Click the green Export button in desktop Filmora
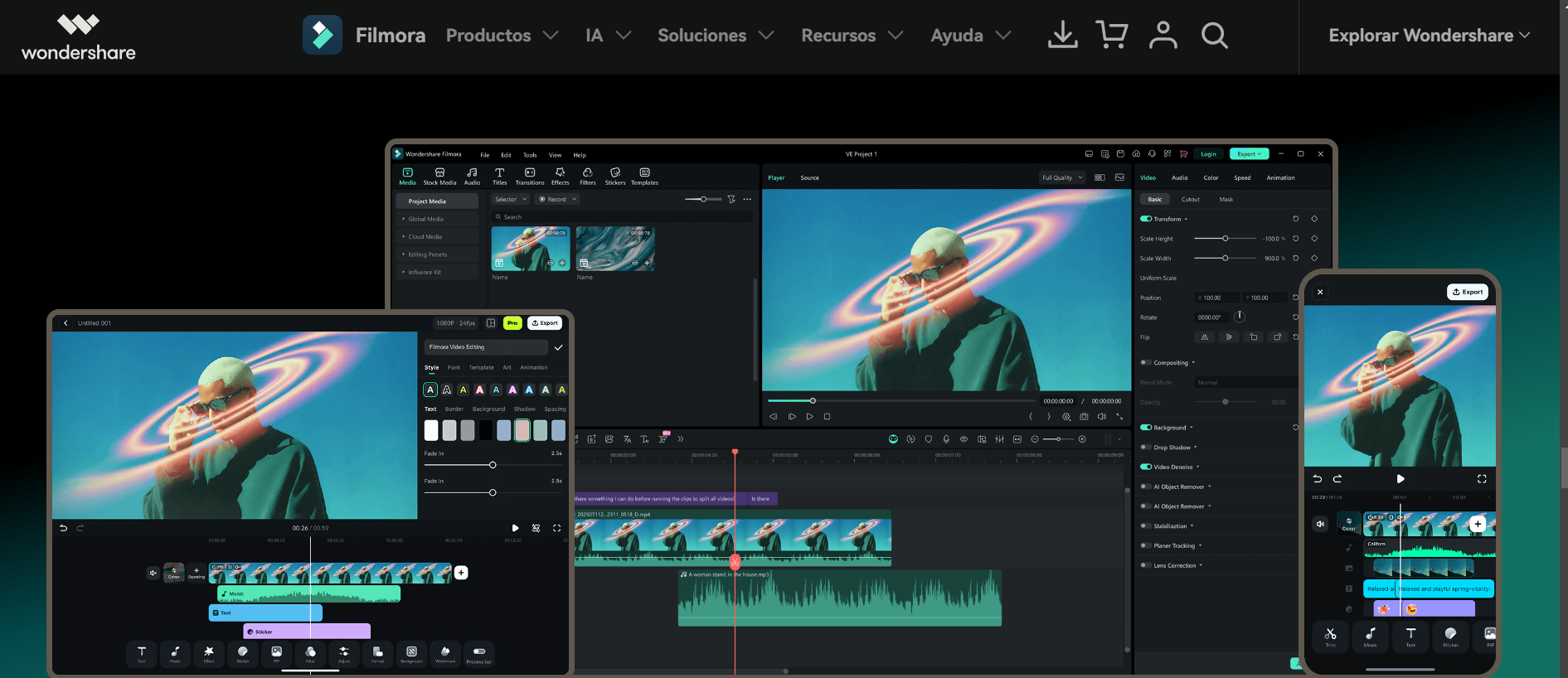1568x678 pixels. coord(1249,153)
